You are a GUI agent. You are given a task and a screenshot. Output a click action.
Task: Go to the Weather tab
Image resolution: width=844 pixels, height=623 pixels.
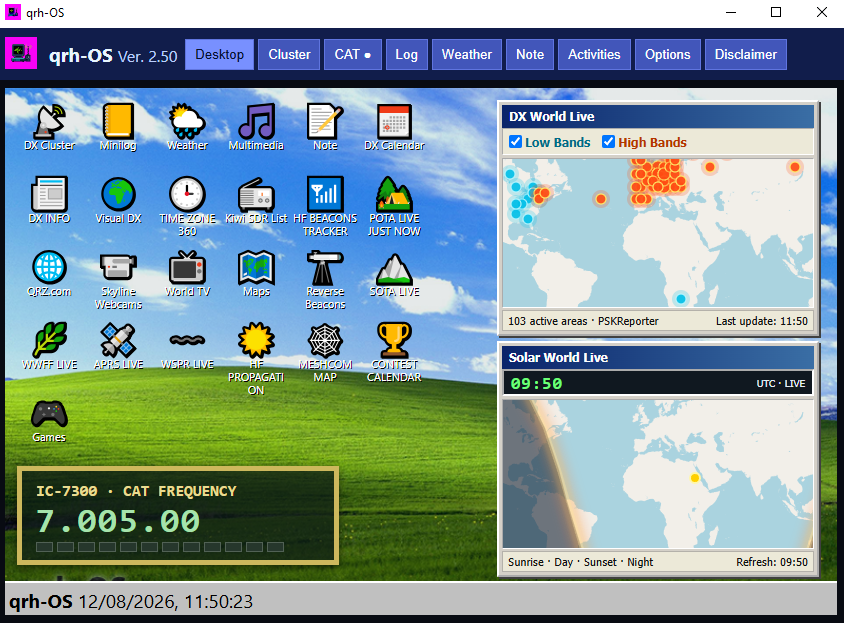(467, 54)
